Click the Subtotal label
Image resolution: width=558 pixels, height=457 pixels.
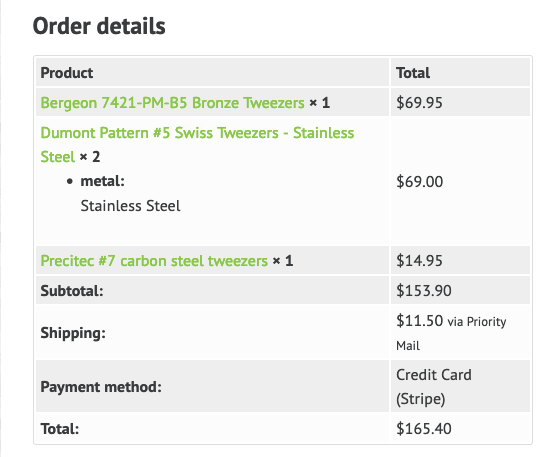(72, 291)
